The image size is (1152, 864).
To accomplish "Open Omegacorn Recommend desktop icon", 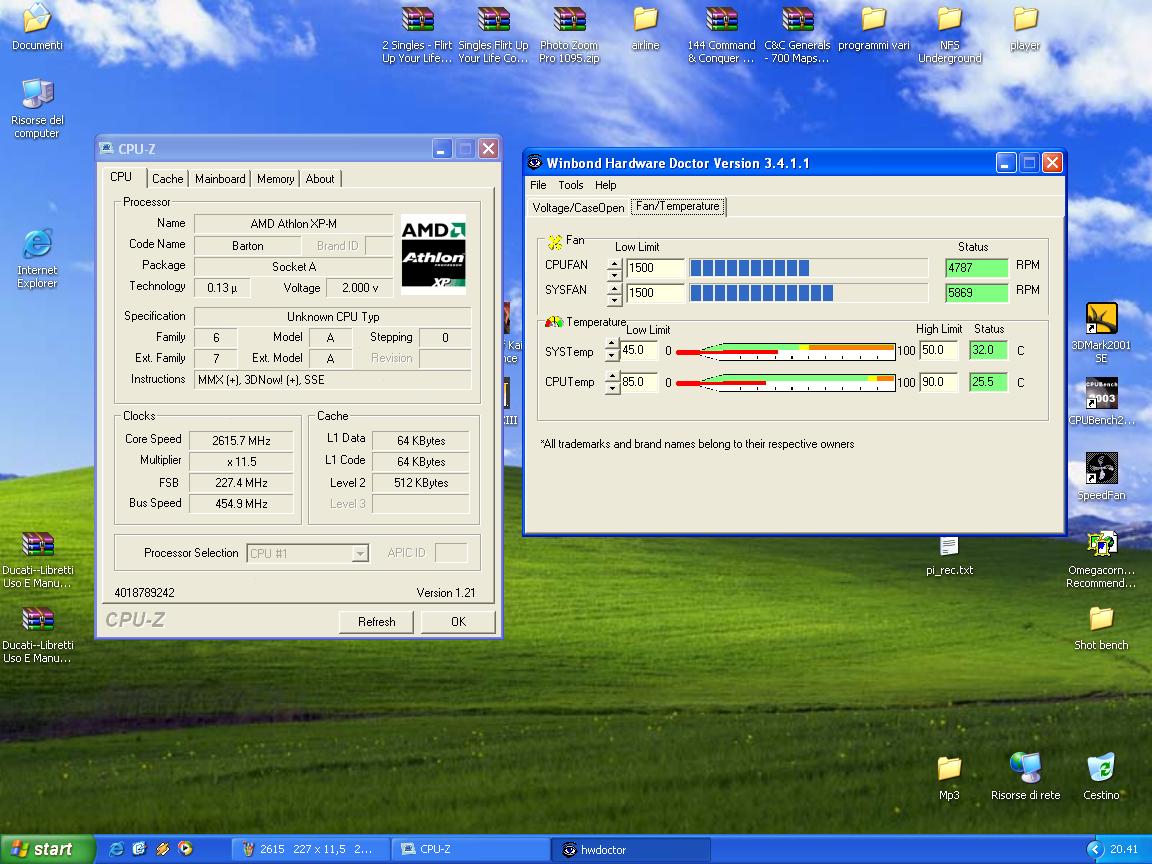I will click(1101, 560).
